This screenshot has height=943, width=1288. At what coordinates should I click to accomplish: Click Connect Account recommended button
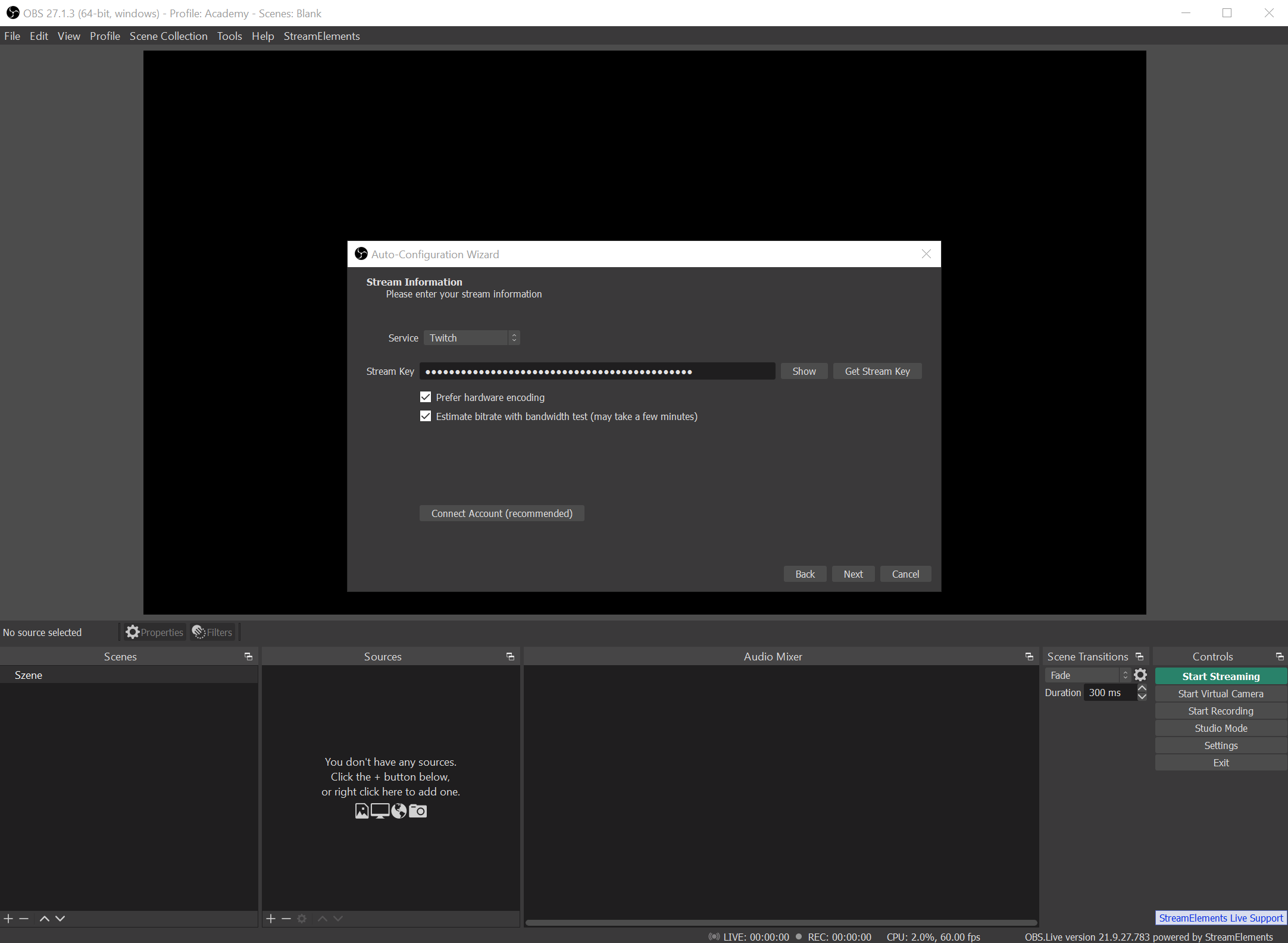pyautogui.click(x=501, y=513)
